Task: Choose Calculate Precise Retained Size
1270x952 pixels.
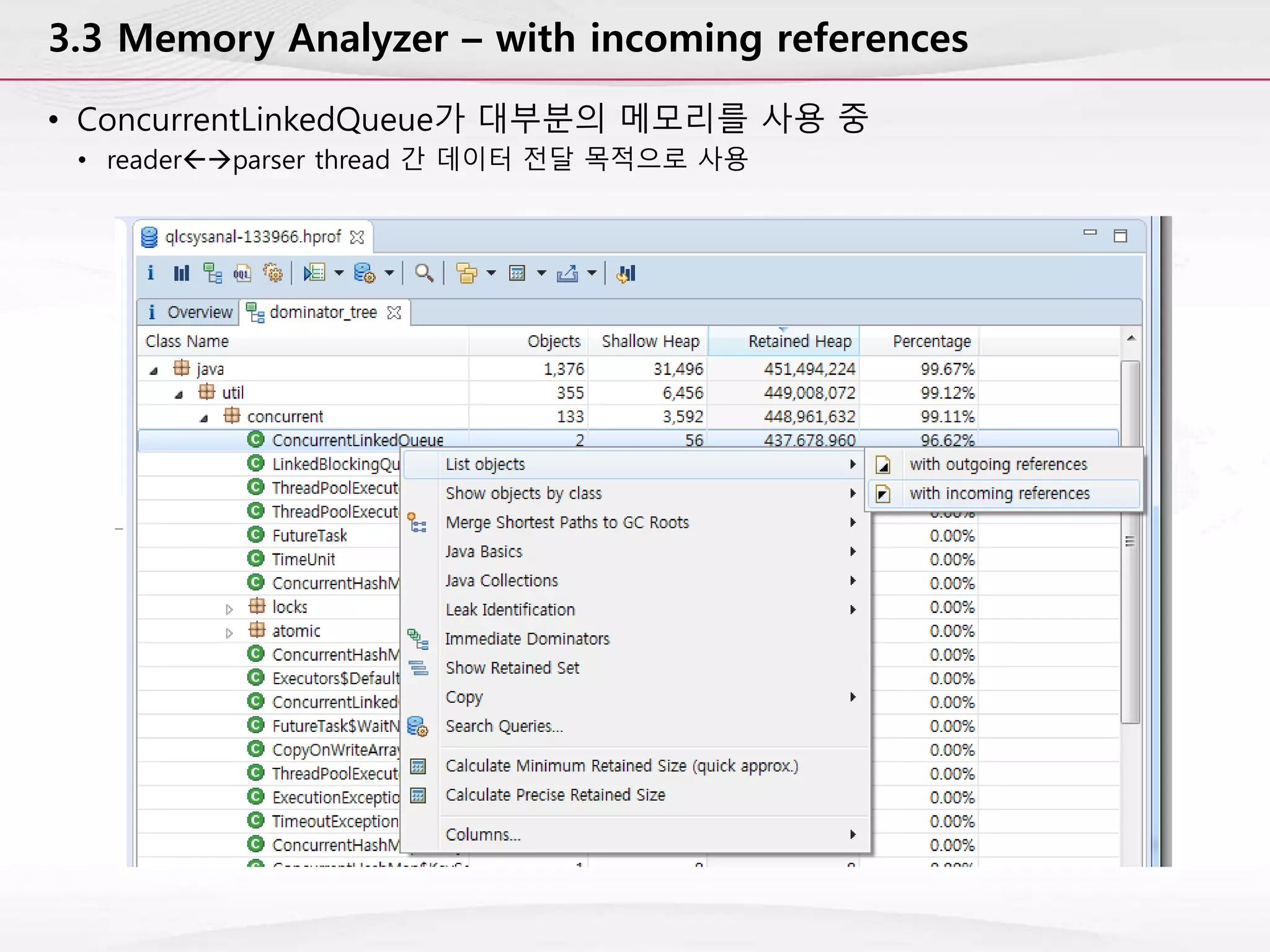Action: pos(634,795)
